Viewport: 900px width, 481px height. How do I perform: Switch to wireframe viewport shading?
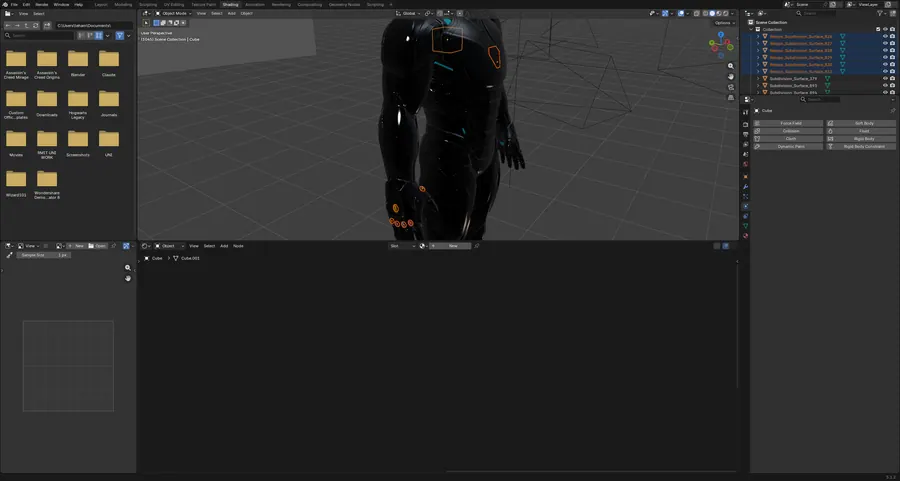[705, 13]
